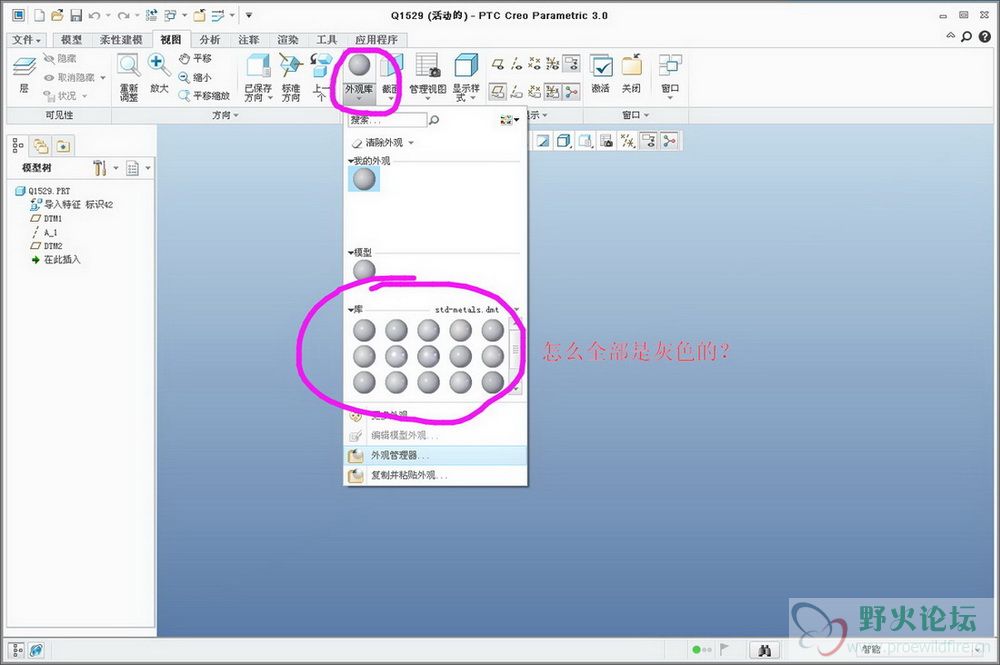This screenshot has width=1000, height=665.
Task: Switch to the 模型 tab
Action: pyautogui.click(x=71, y=40)
